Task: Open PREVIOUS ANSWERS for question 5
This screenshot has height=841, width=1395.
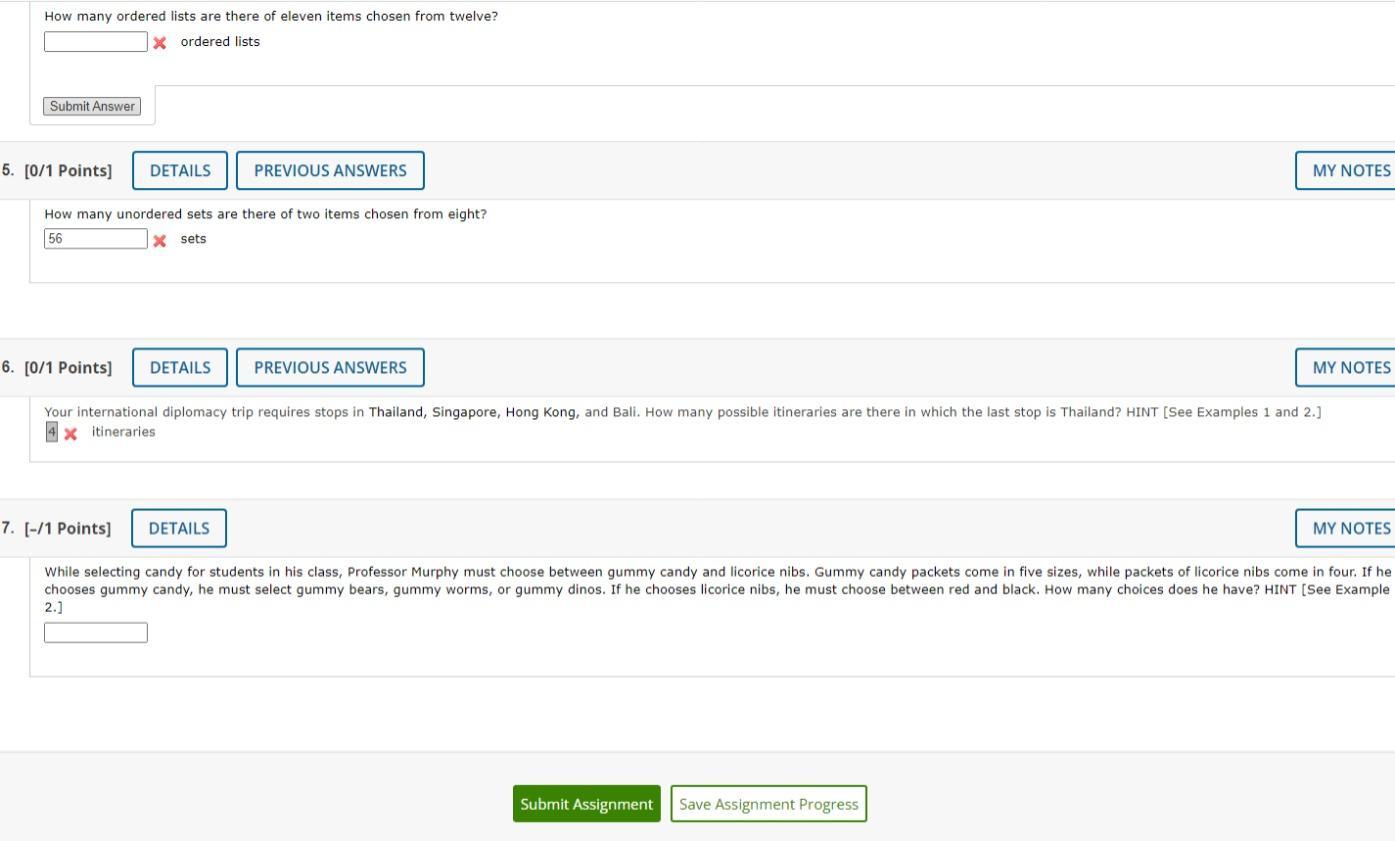Action: point(330,170)
